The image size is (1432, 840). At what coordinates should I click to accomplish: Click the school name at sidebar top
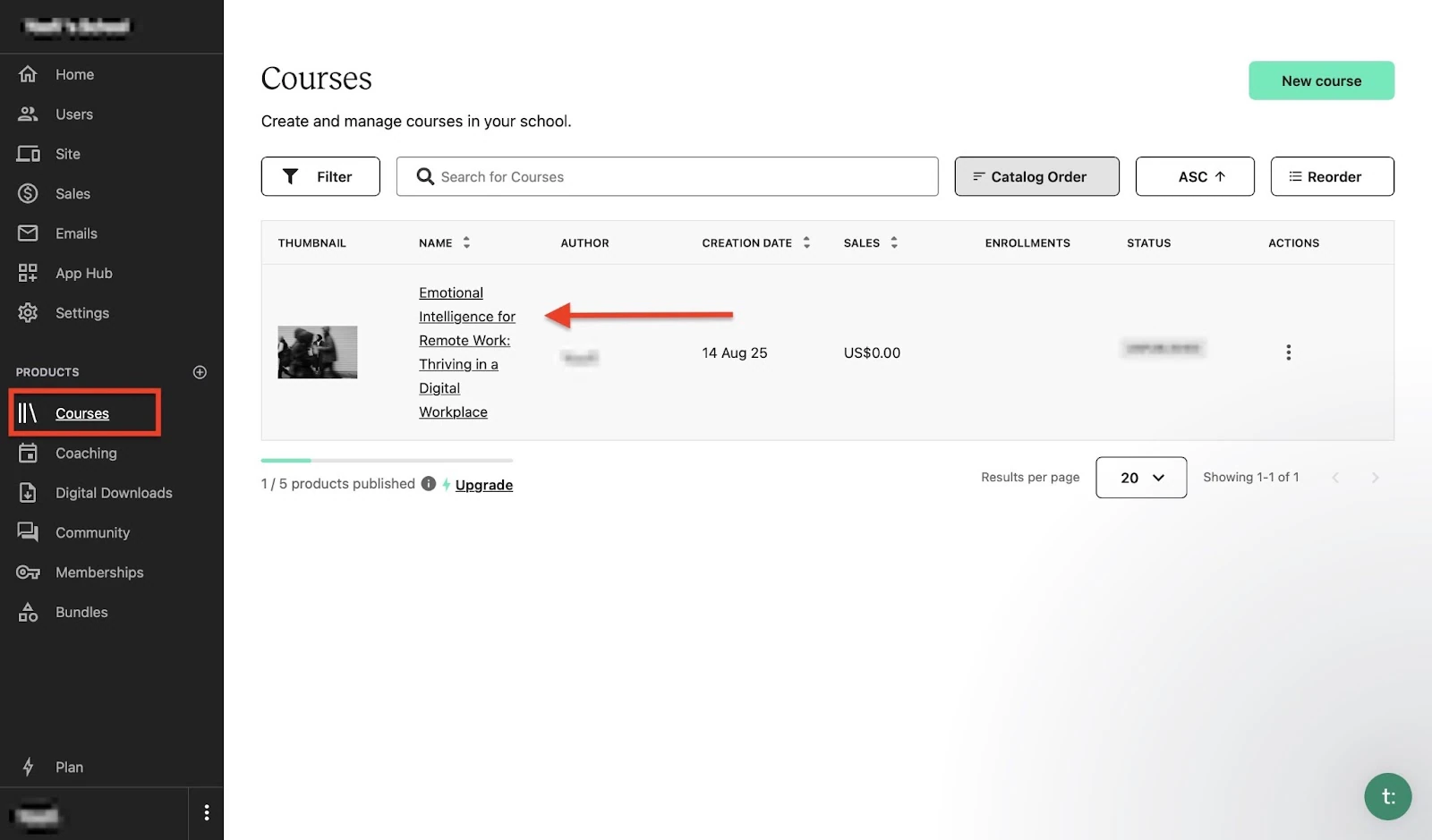[x=77, y=26]
